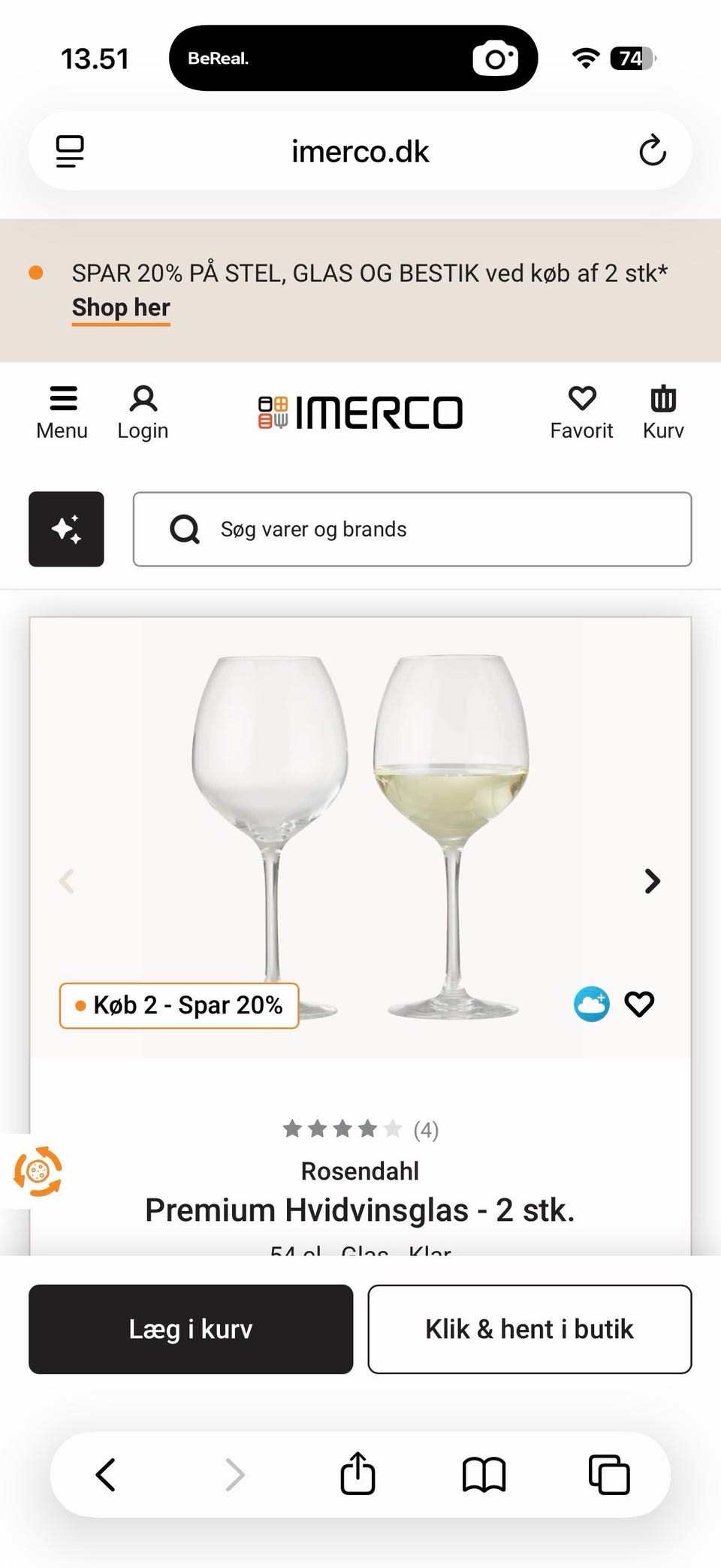Show previous product image with left chevron
The width and height of the screenshot is (721, 1568).
click(67, 881)
